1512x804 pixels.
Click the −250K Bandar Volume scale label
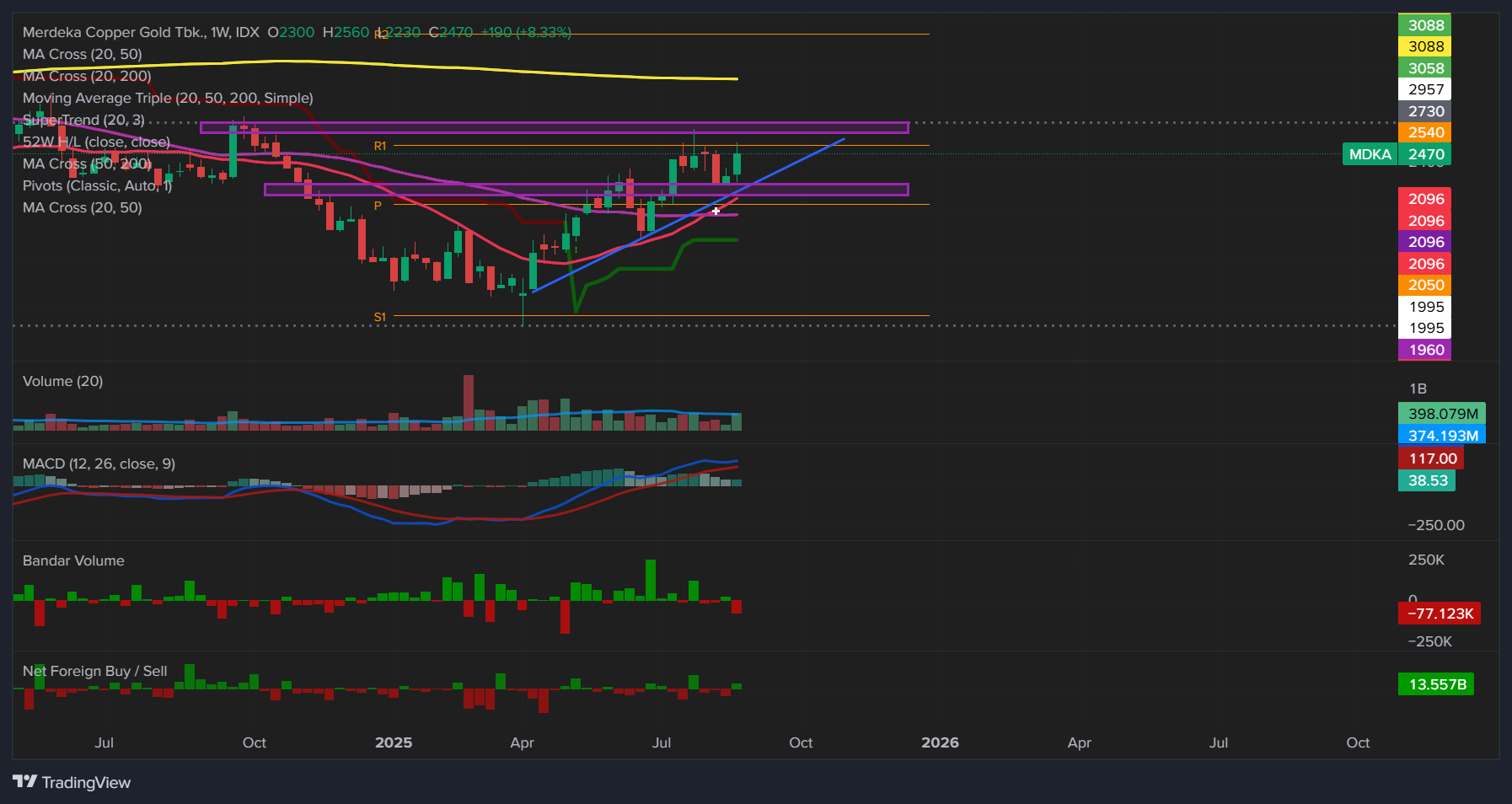tap(1430, 641)
